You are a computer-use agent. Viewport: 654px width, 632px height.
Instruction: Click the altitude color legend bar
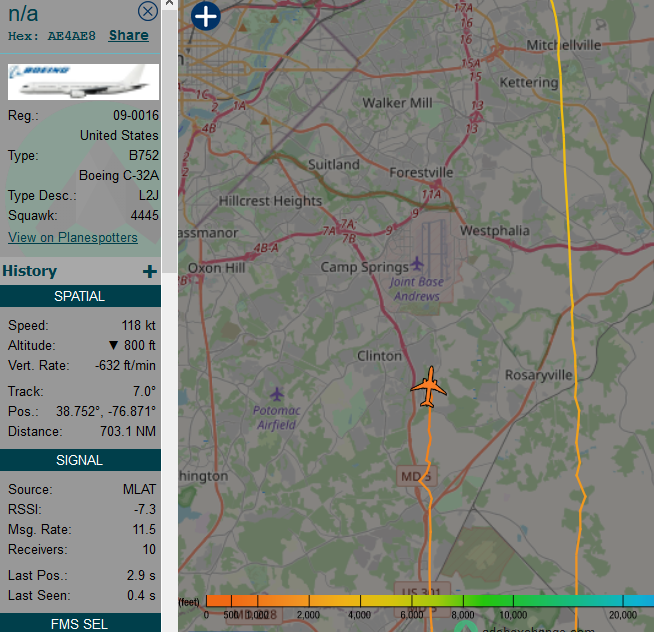click(x=430, y=601)
